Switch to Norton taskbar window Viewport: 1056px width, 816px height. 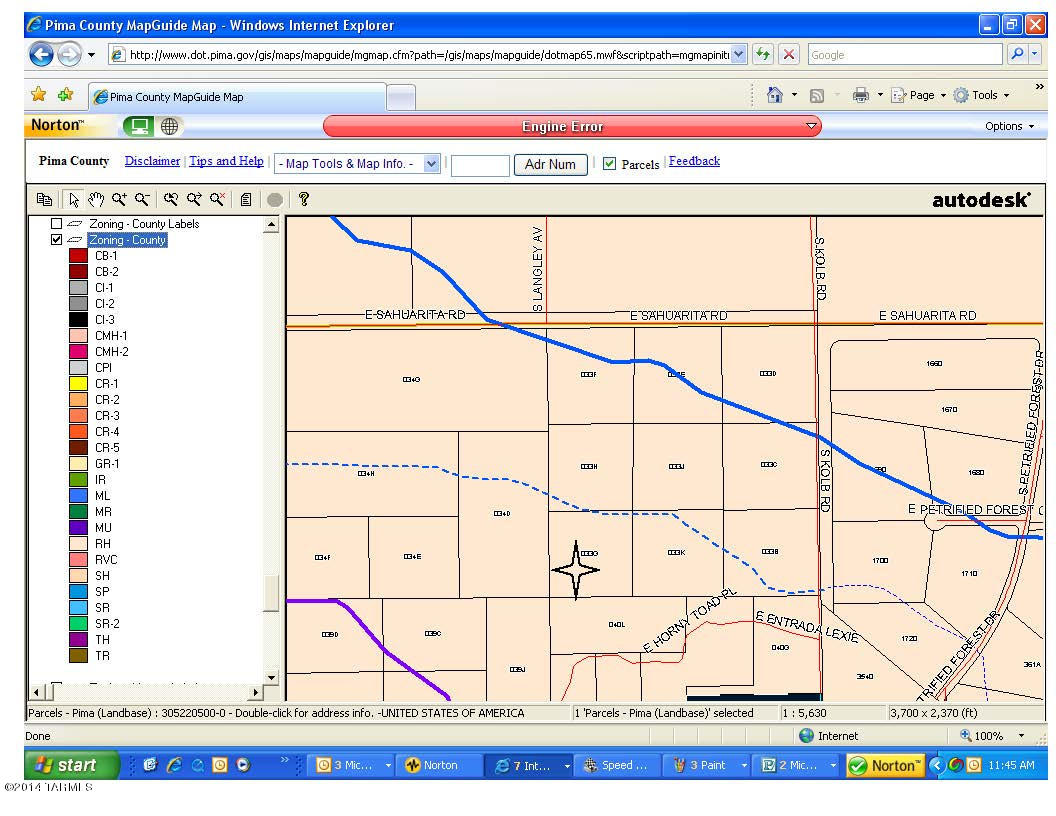pyautogui.click(x=438, y=765)
